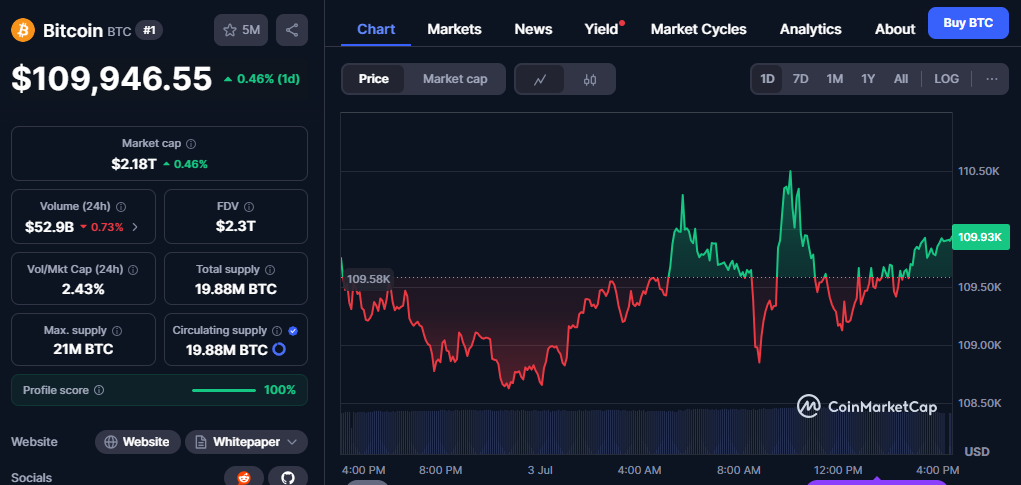
Task: Click the 21M BTC max supply value
Action: [x=83, y=349]
